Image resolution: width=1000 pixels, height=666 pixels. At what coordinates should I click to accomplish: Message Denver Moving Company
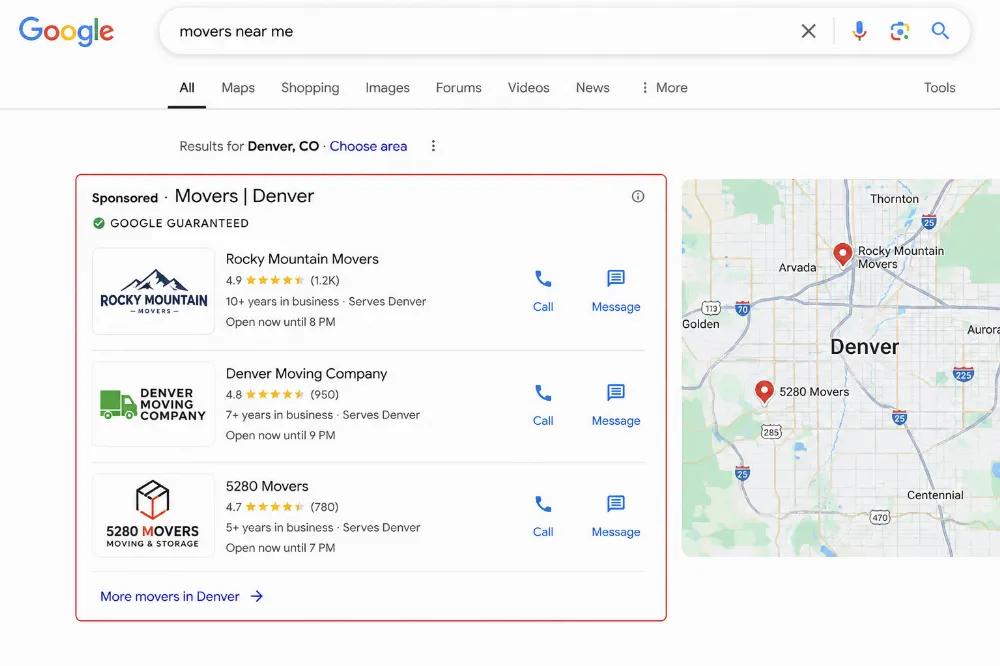coord(615,404)
